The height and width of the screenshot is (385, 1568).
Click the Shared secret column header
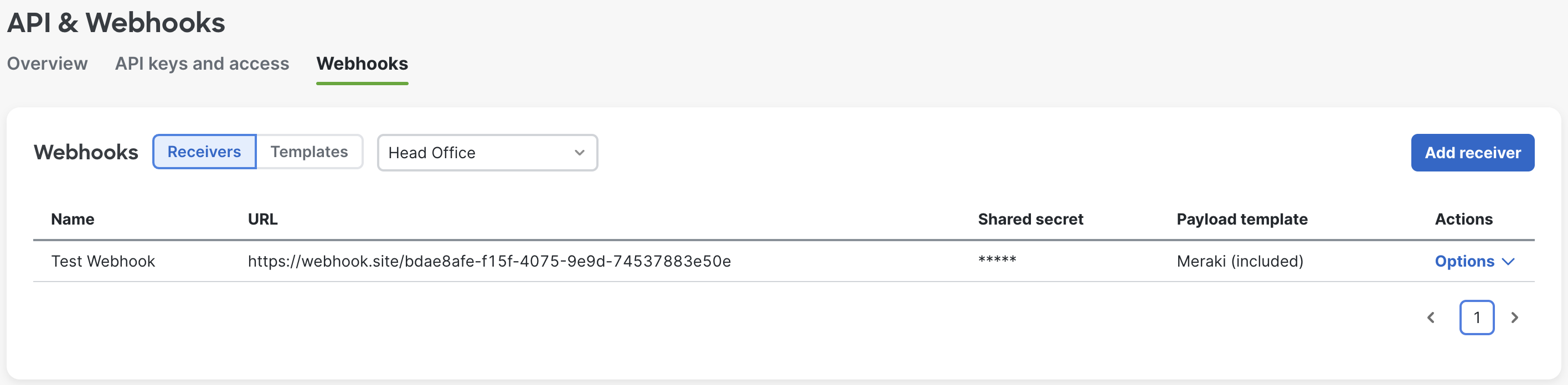pyautogui.click(x=1030, y=219)
